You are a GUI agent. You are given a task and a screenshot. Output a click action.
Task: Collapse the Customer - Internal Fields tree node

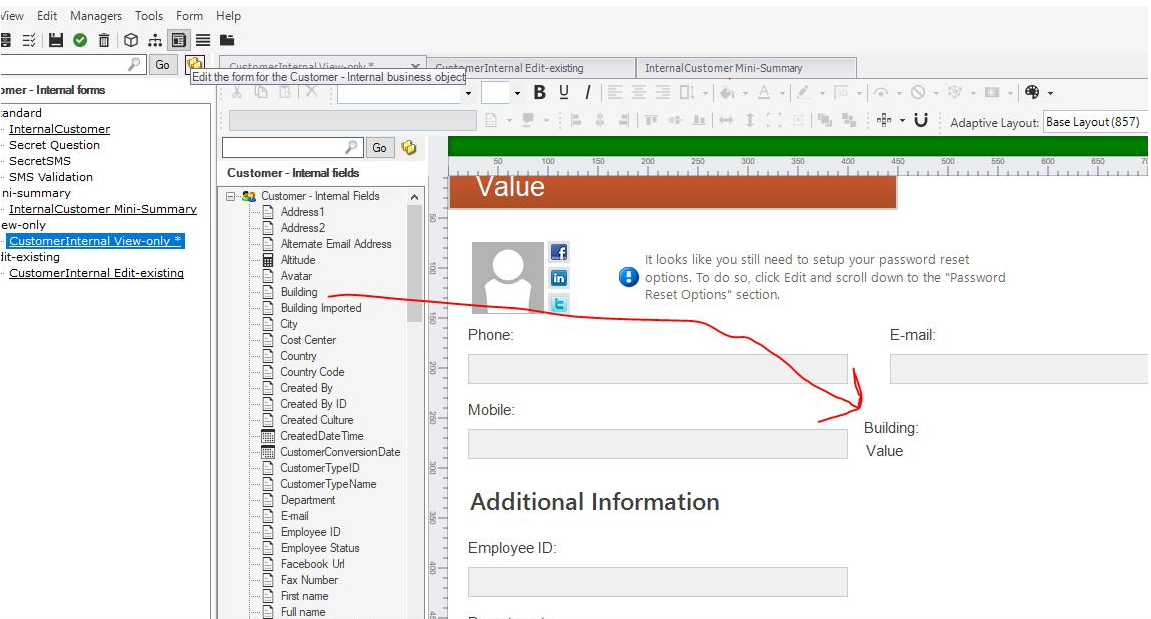coord(232,196)
